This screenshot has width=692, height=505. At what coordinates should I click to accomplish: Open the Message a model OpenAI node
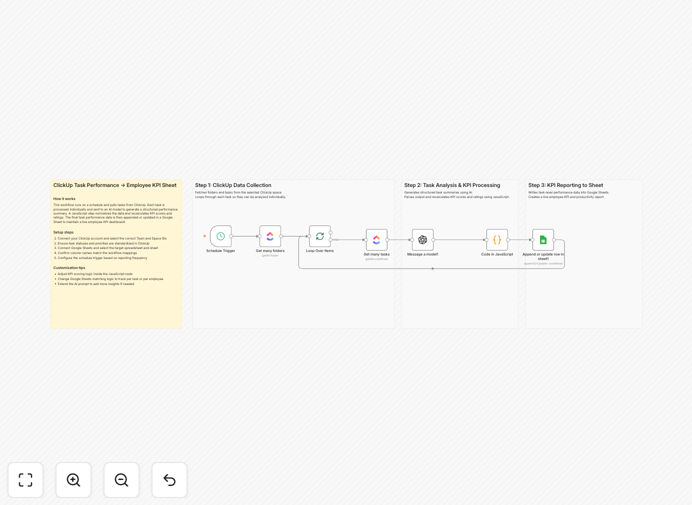[422, 240]
